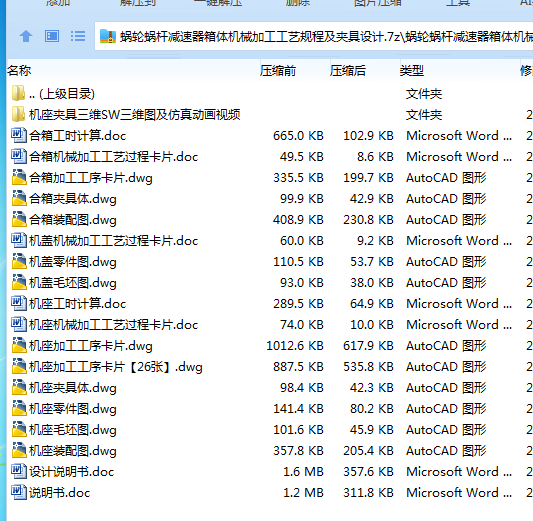
Task: Click Word icon of 机座工时计算.doc
Action: click(x=18, y=303)
